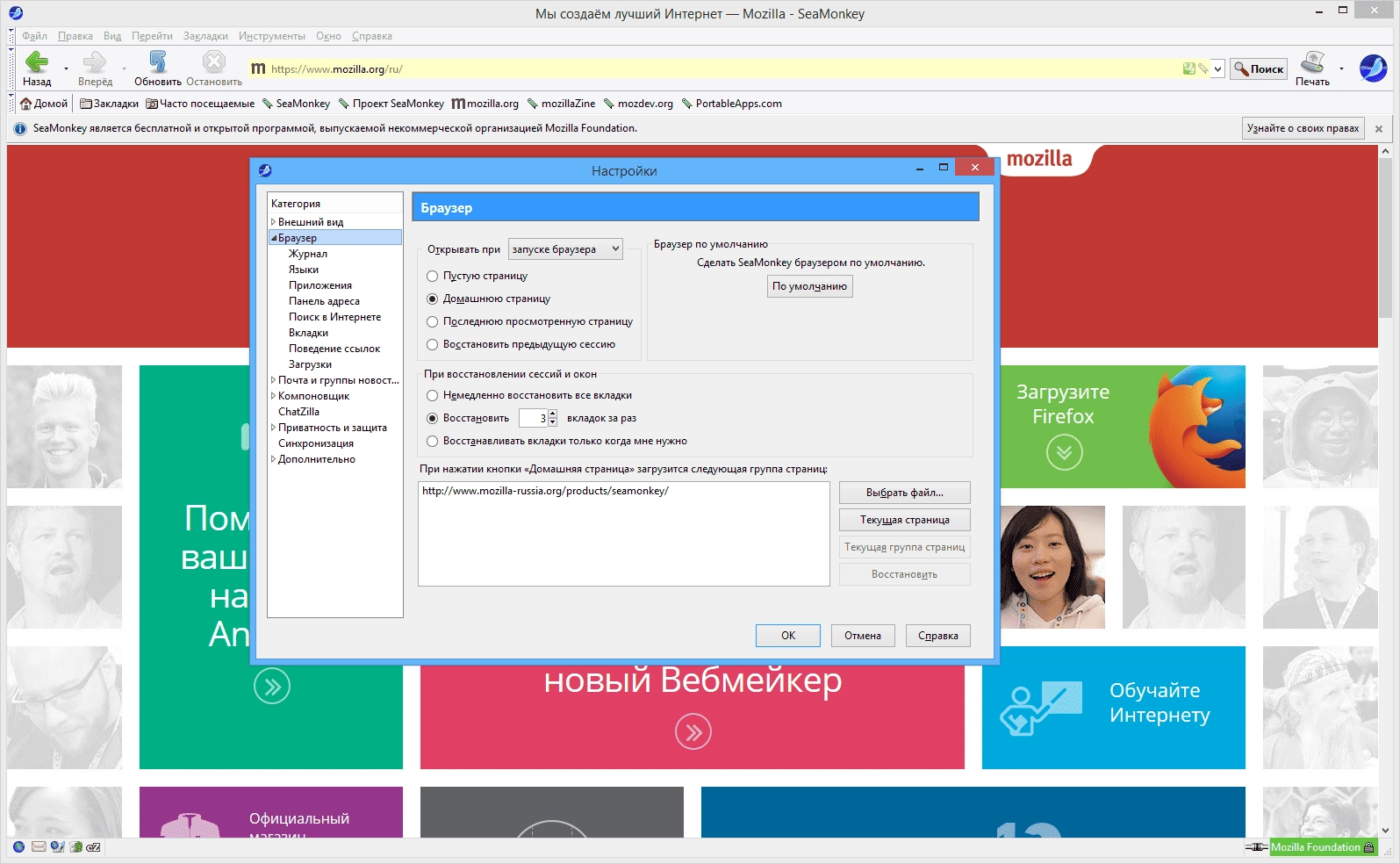Click Узнайте о своих правах button
The height and width of the screenshot is (864, 1400).
(1303, 128)
